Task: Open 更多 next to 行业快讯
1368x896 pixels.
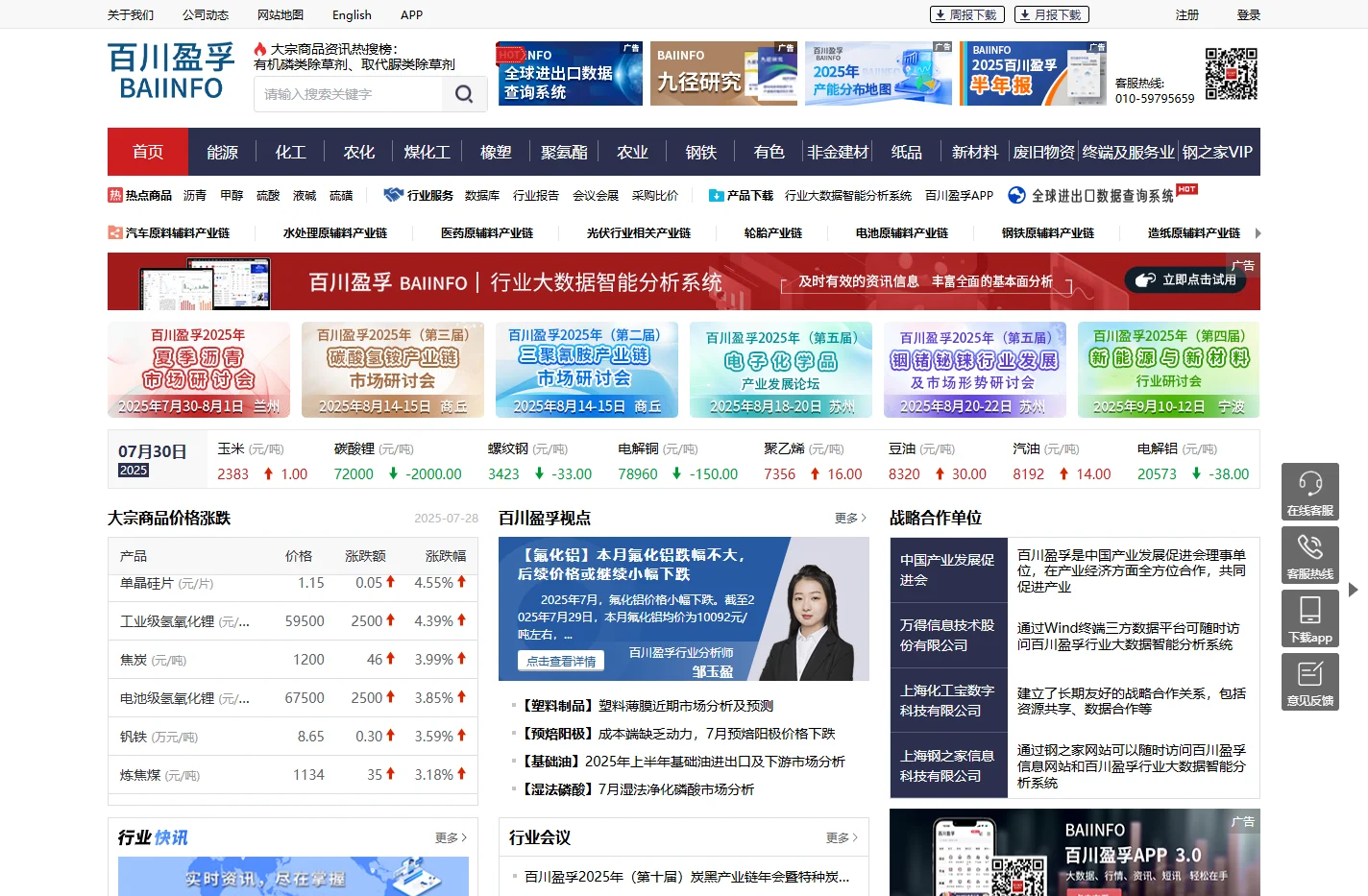Action: (x=451, y=837)
